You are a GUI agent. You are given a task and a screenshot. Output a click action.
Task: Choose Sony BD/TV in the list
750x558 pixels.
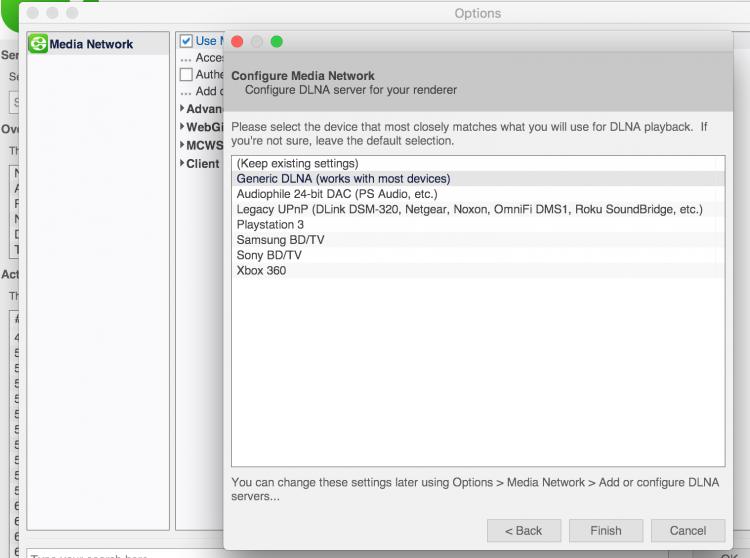(x=478, y=255)
